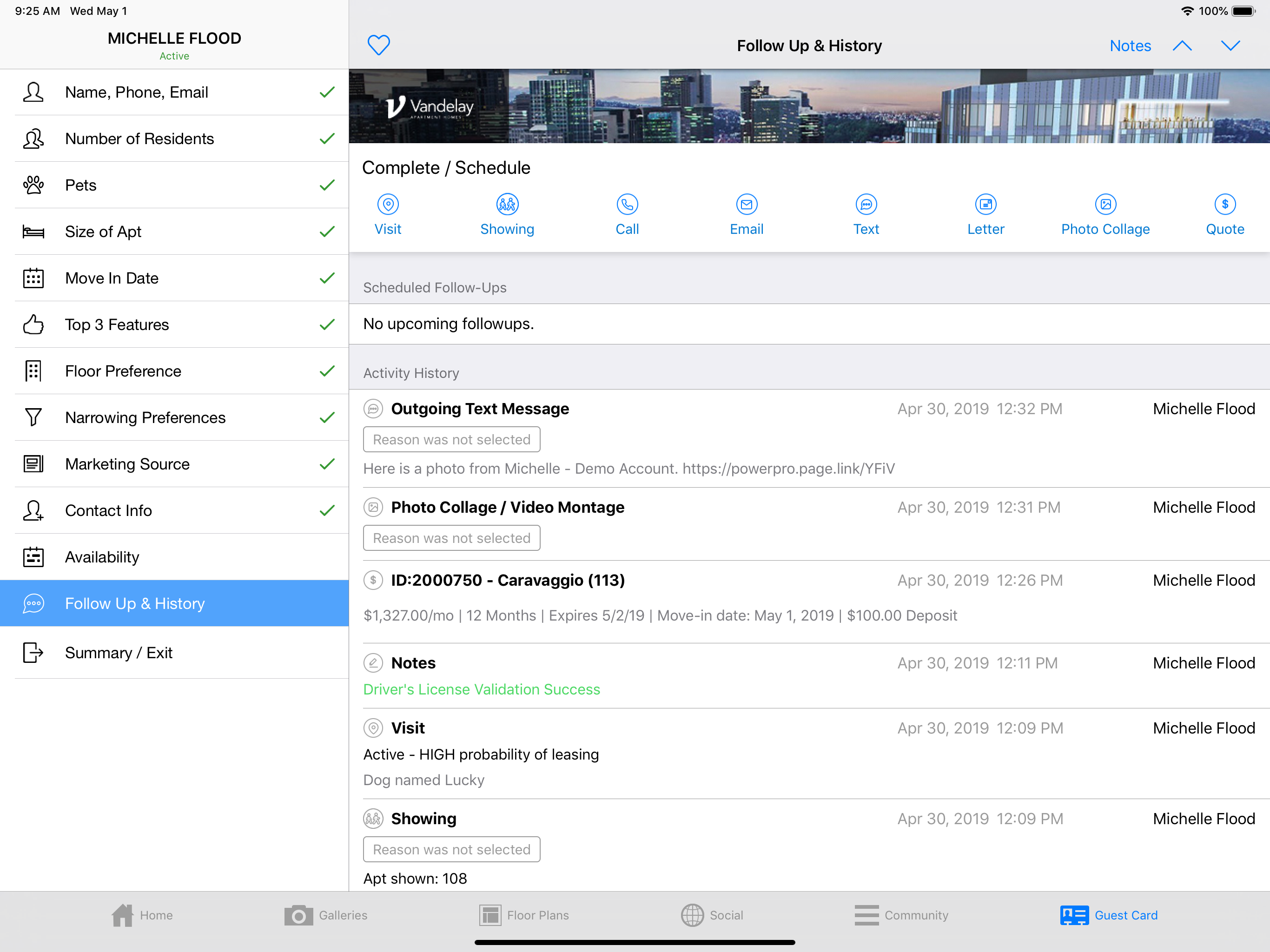Click the thumbs-up icon for Top 3 Features
The image size is (1270, 952).
33,324
